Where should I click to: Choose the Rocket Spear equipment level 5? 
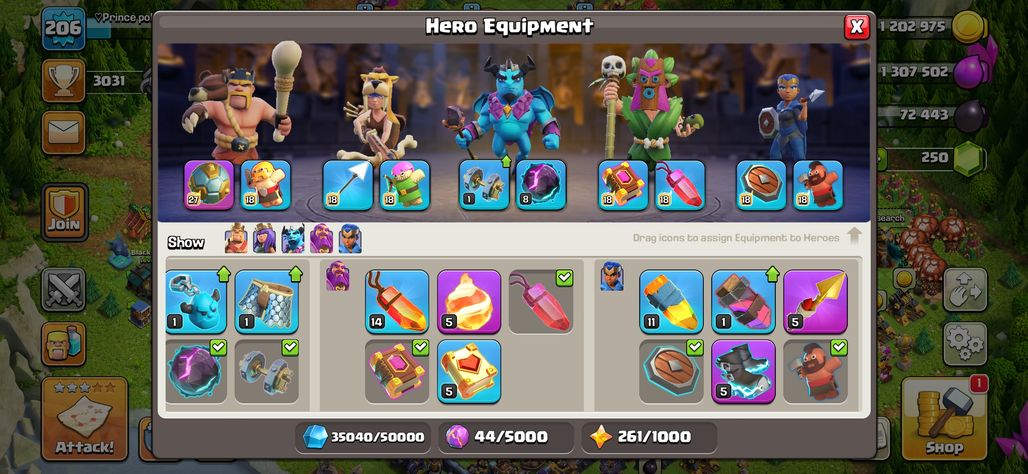815,302
